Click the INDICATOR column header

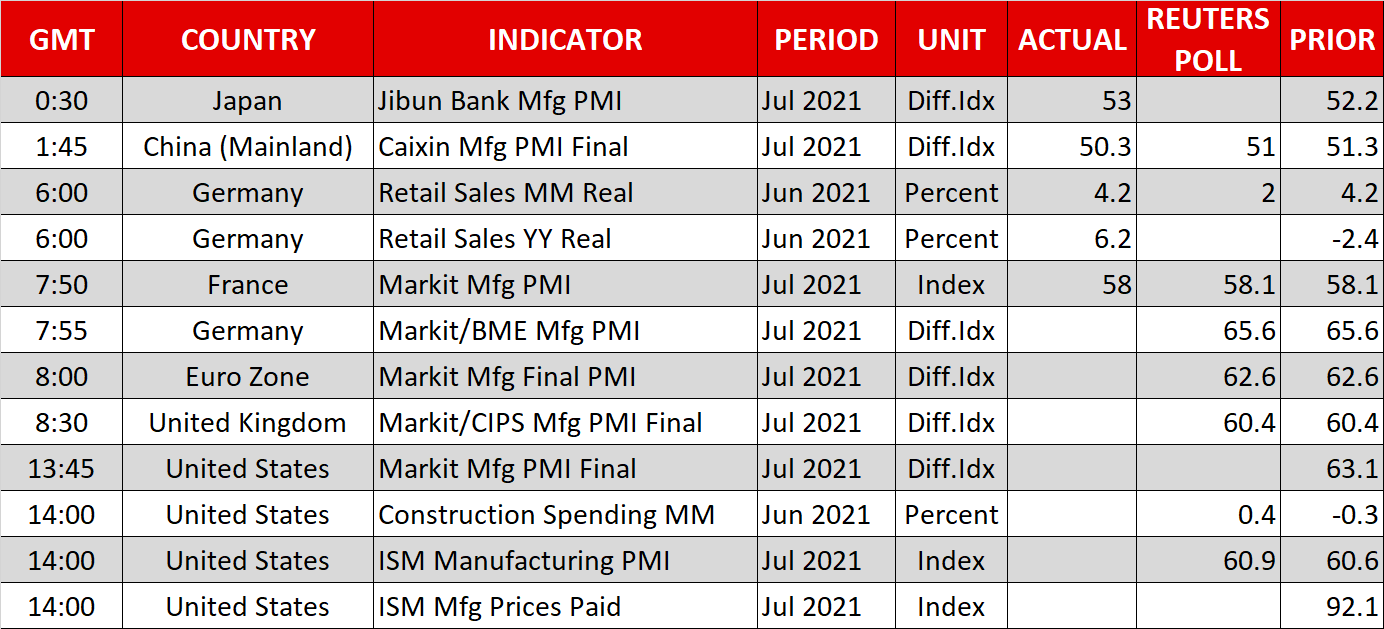tap(565, 40)
